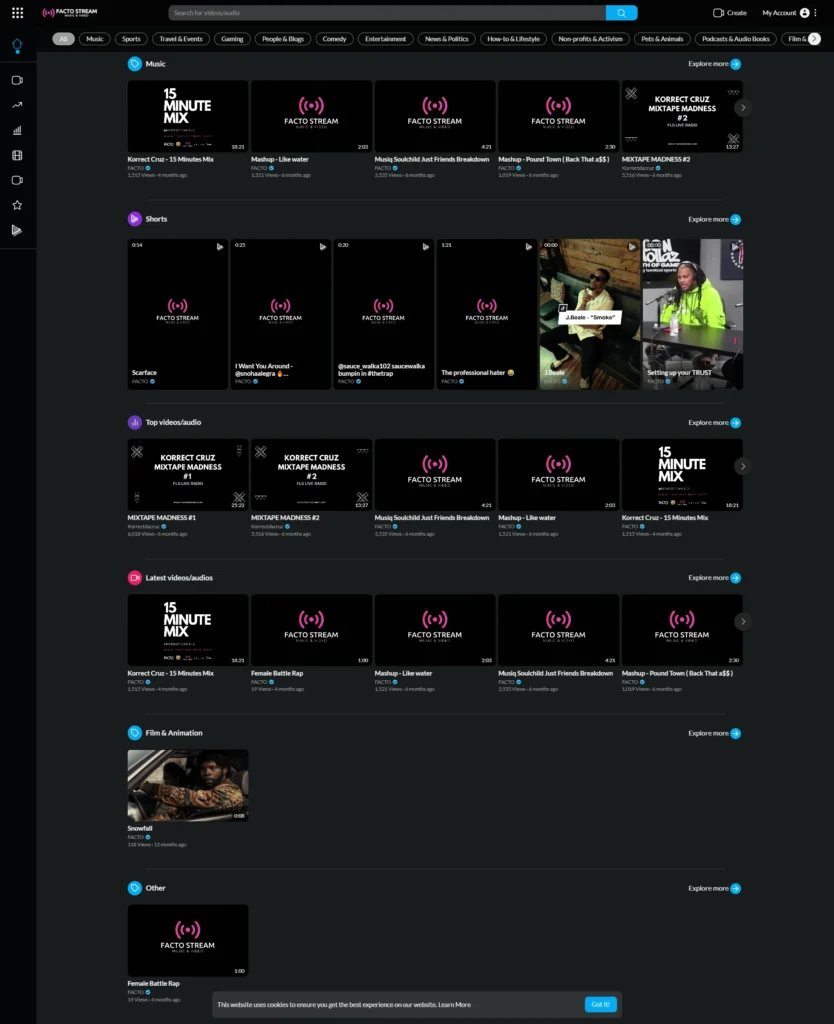Open MIXTAPE MADNESS #1 thumbnail
Screen dimensions: 834x1024
point(188,475)
